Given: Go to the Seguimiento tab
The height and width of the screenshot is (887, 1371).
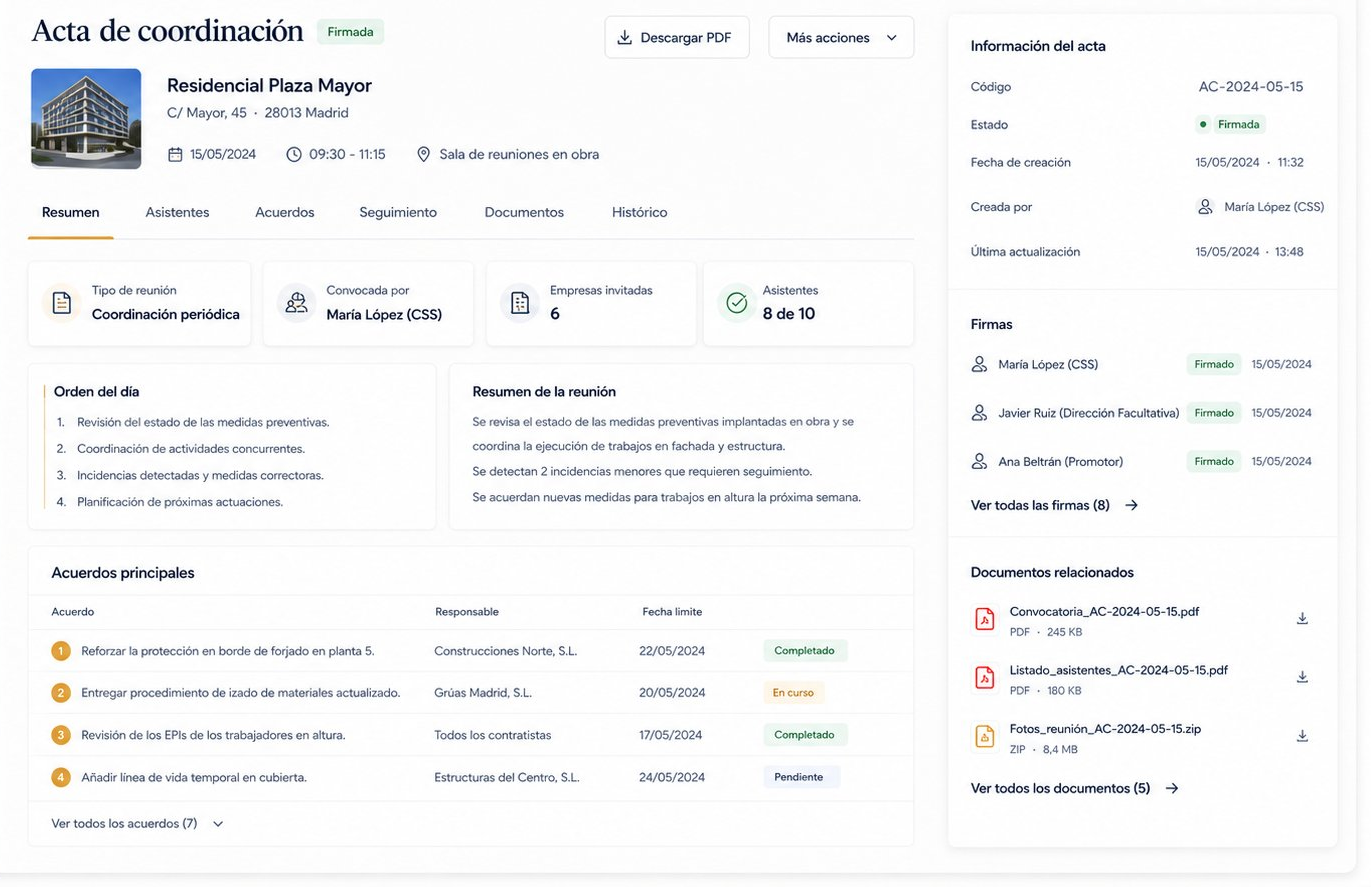Looking at the screenshot, I should pyautogui.click(x=398, y=212).
